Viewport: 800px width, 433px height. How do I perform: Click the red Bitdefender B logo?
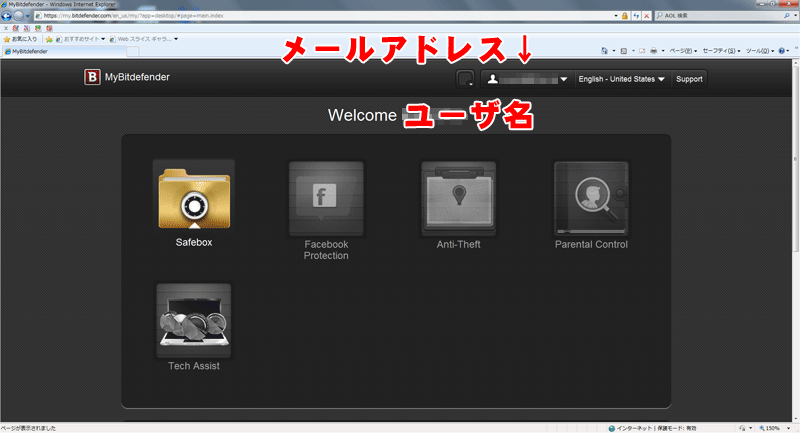coord(92,77)
